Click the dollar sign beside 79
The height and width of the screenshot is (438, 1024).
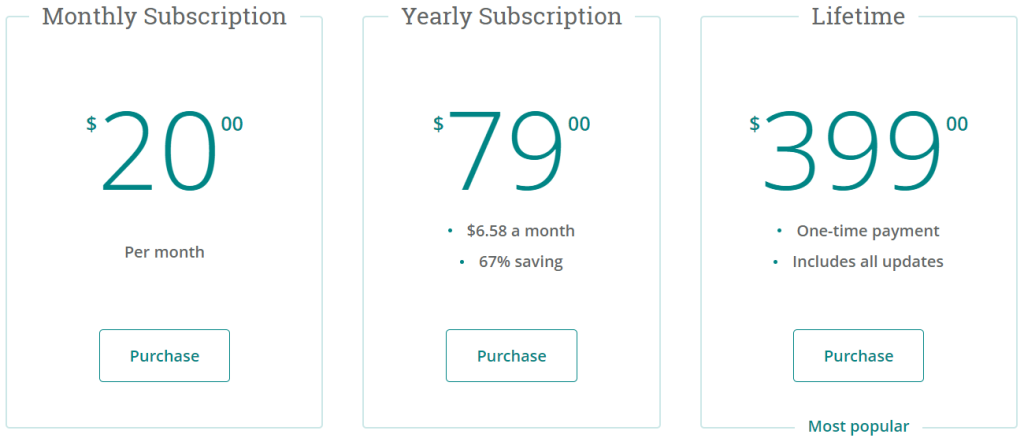click(438, 123)
